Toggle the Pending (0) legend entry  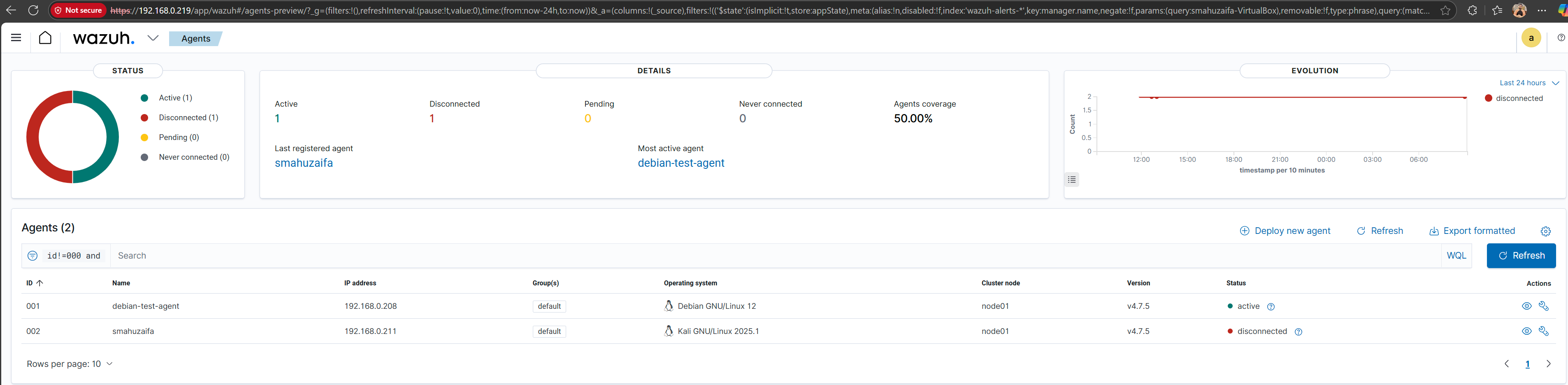(x=170, y=137)
